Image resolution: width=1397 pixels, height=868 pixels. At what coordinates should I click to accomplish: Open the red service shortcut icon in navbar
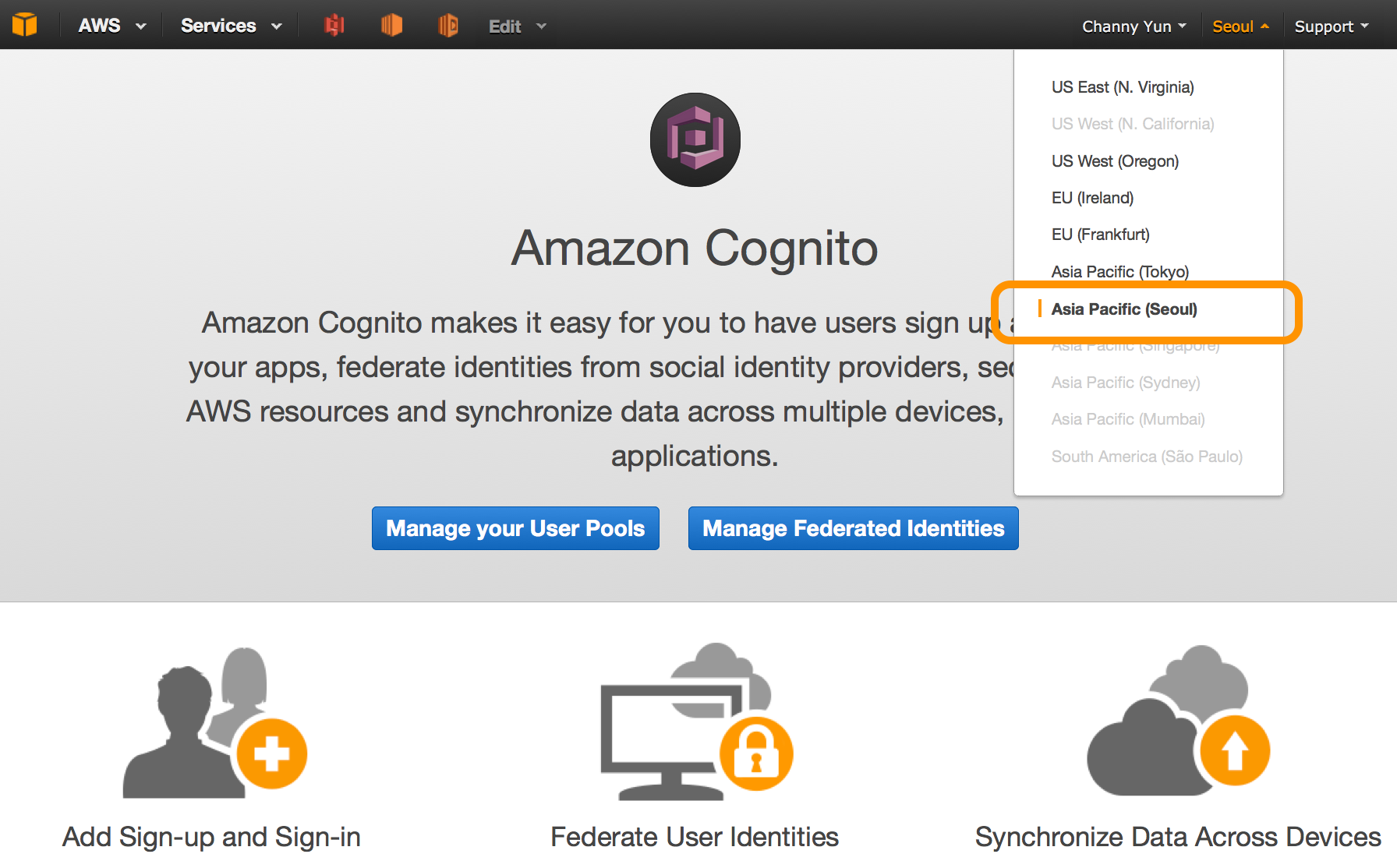tap(334, 26)
